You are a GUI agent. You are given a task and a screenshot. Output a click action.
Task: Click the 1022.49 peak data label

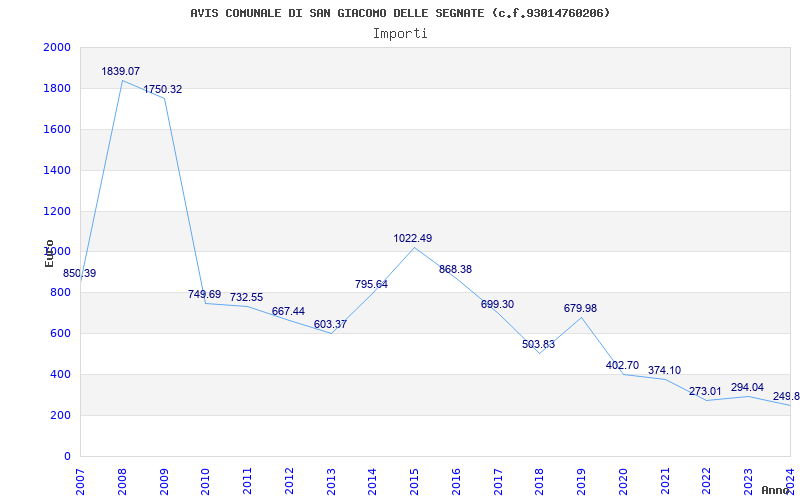point(413,238)
